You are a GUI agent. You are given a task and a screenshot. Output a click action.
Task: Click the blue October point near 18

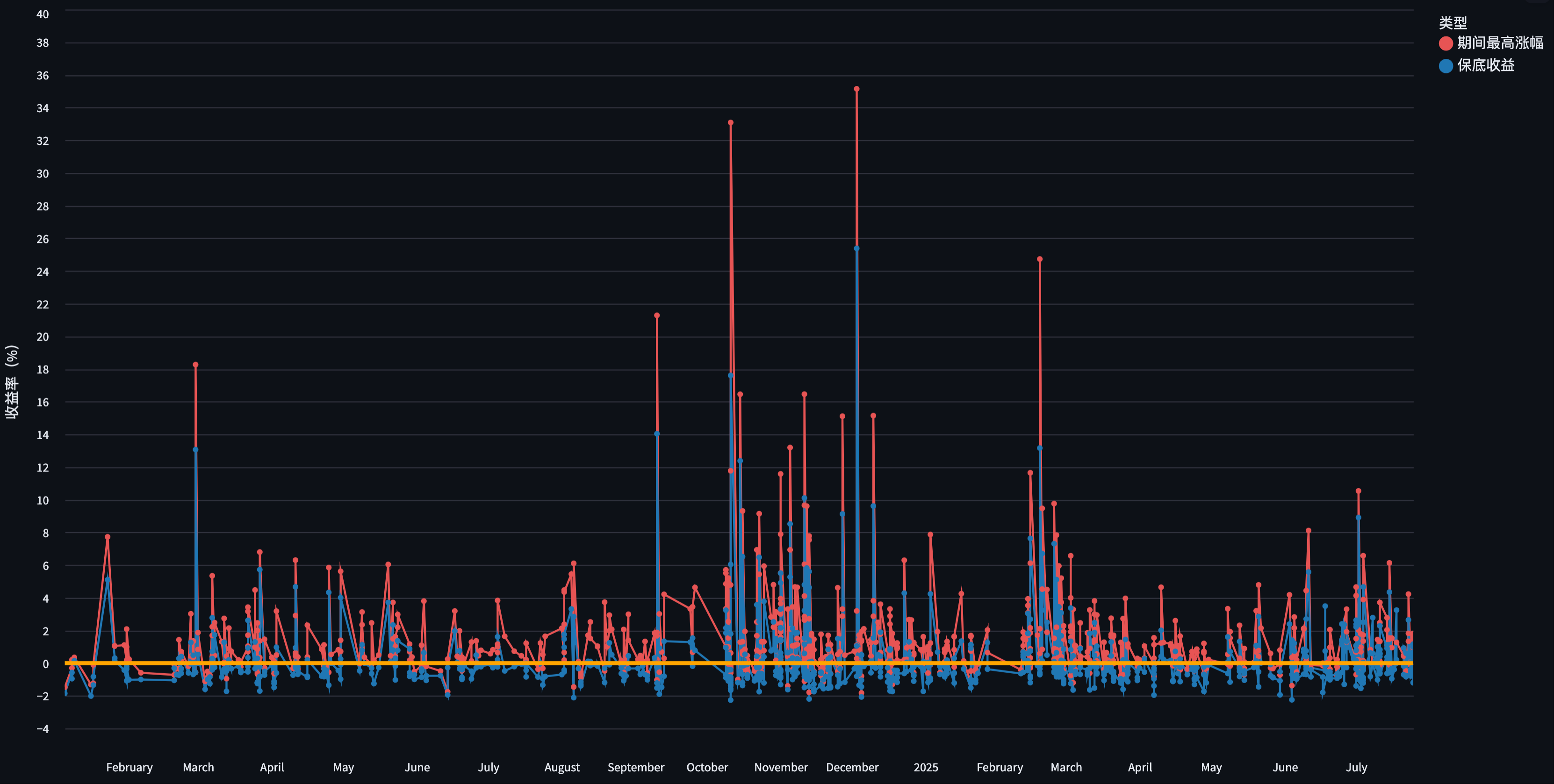(x=731, y=376)
